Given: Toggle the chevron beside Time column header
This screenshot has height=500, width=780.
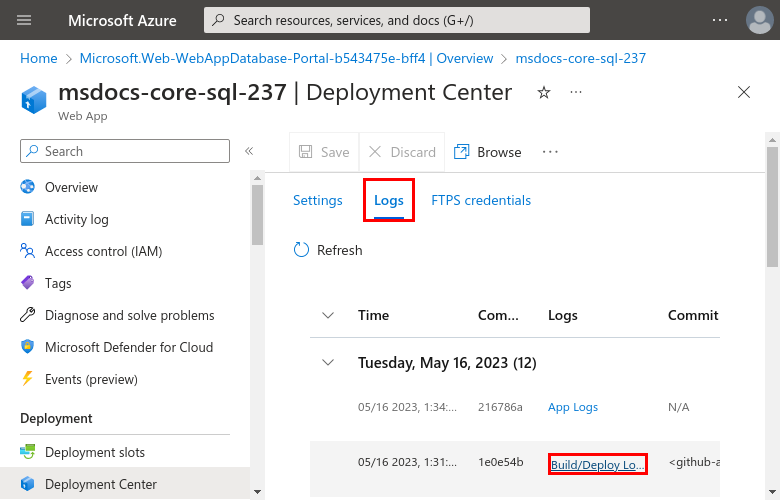Looking at the screenshot, I should click(x=327, y=315).
